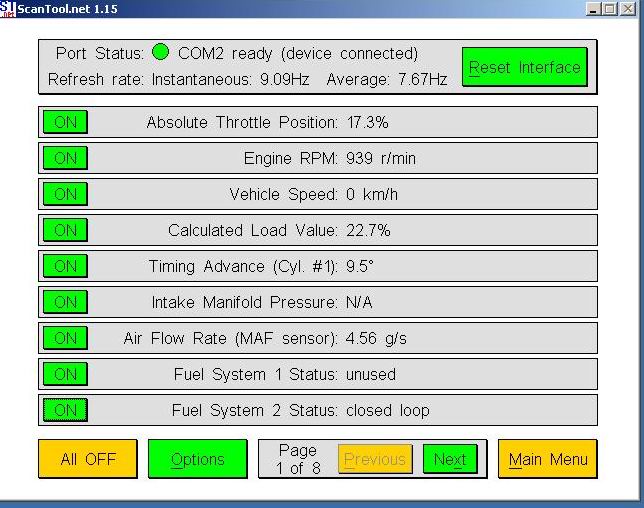Image resolution: width=644 pixels, height=508 pixels.
Task: Toggle Fuel System 2 Status ON button
Action: pyautogui.click(x=65, y=410)
